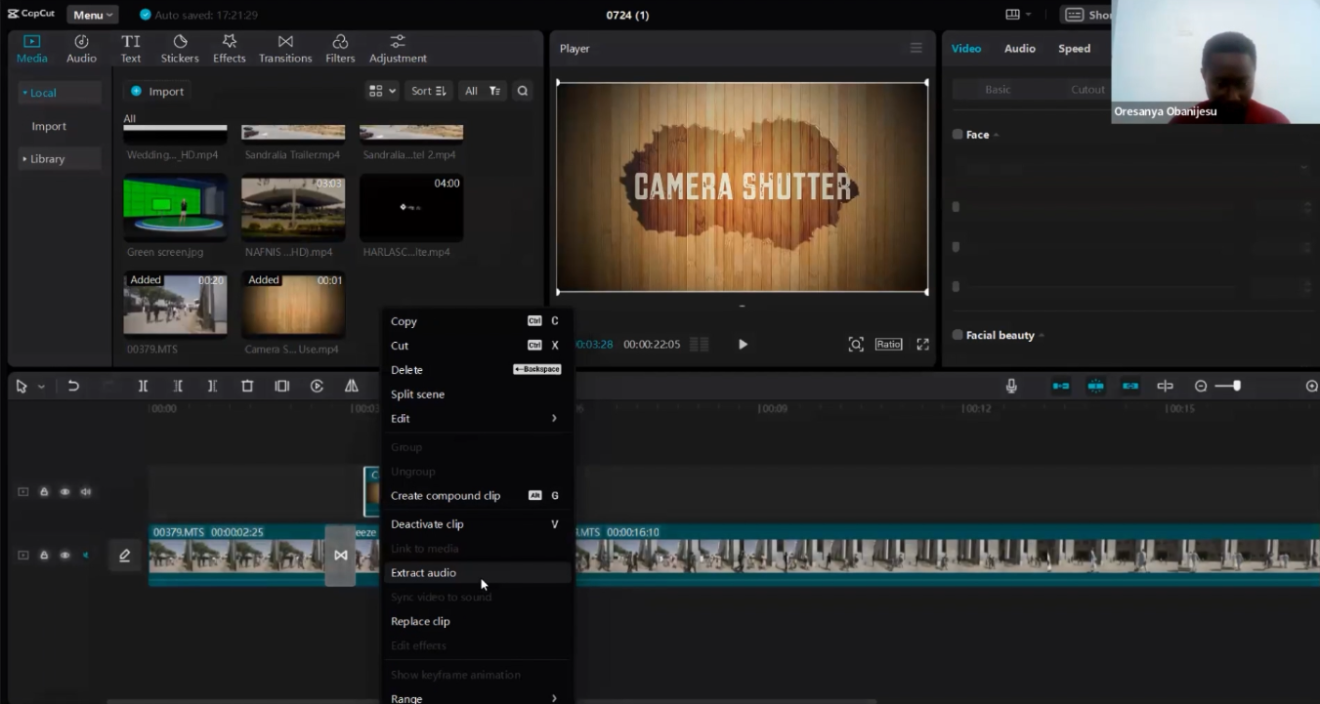Choose Copy from the context menu
This screenshot has width=1320, height=704.
(476, 321)
